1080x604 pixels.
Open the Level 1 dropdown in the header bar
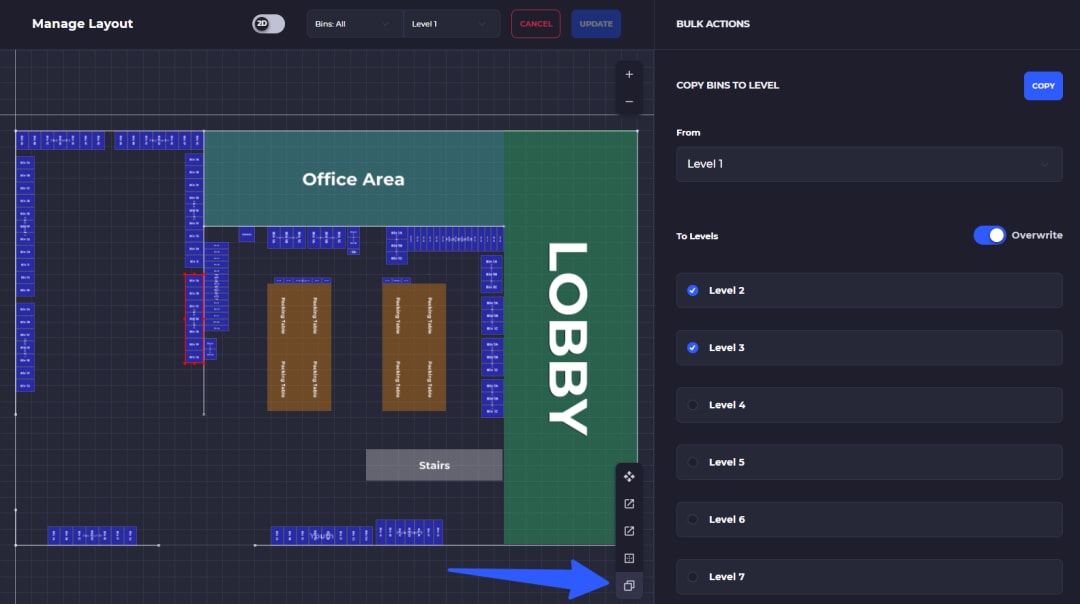pyautogui.click(x=451, y=24)
